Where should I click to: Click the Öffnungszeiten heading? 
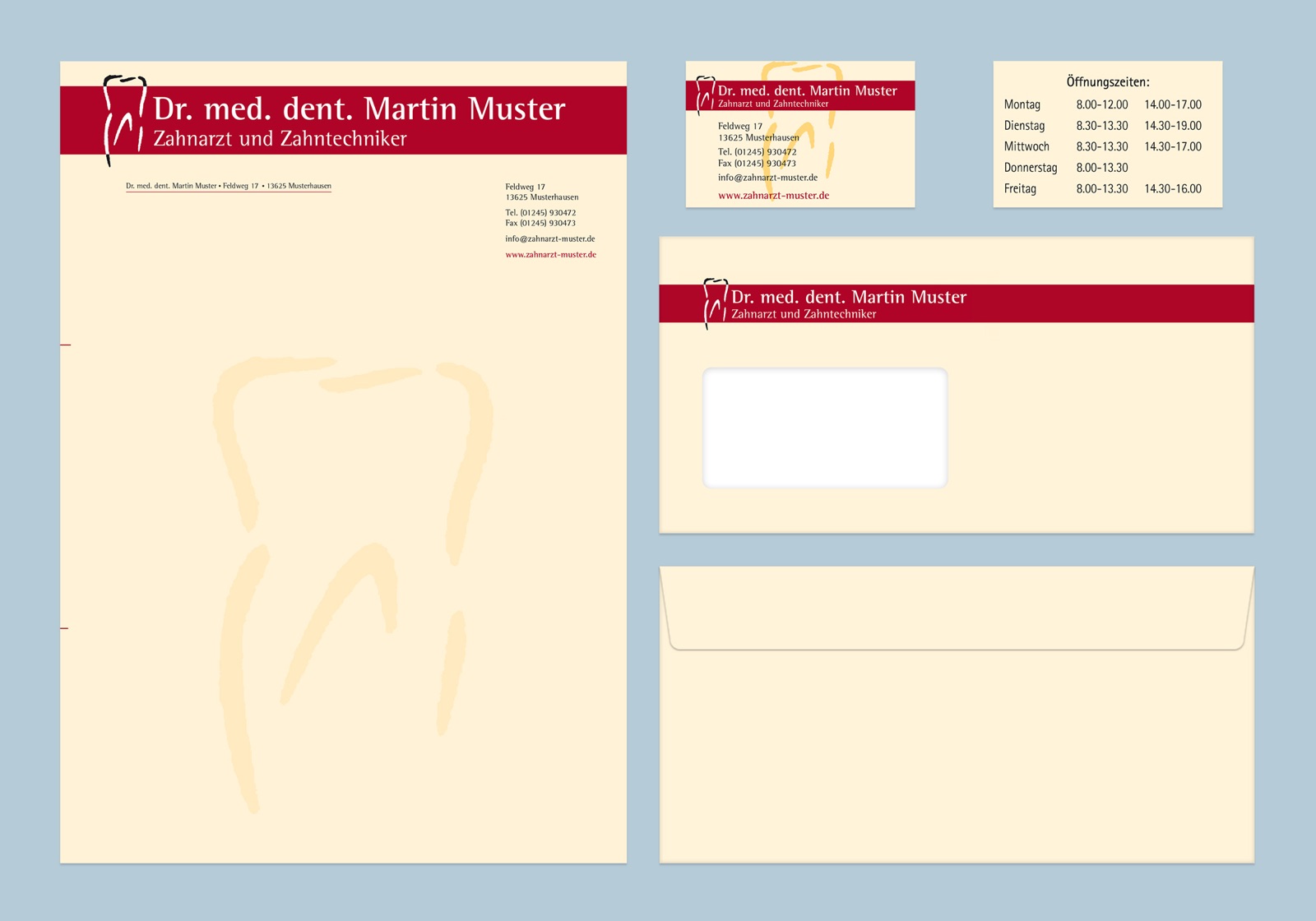point(1108,82)
